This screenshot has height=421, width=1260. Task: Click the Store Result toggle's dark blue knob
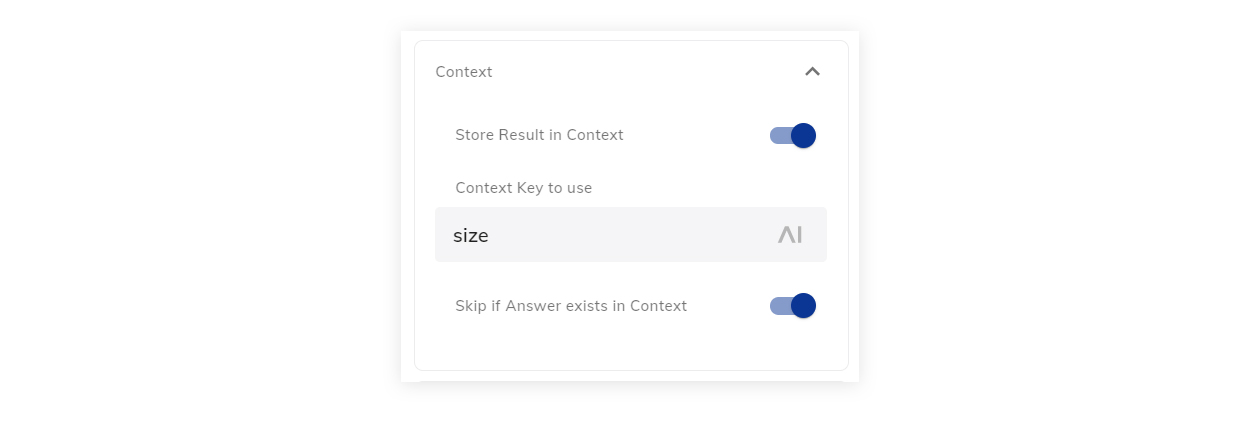click(x=803, y=135)
